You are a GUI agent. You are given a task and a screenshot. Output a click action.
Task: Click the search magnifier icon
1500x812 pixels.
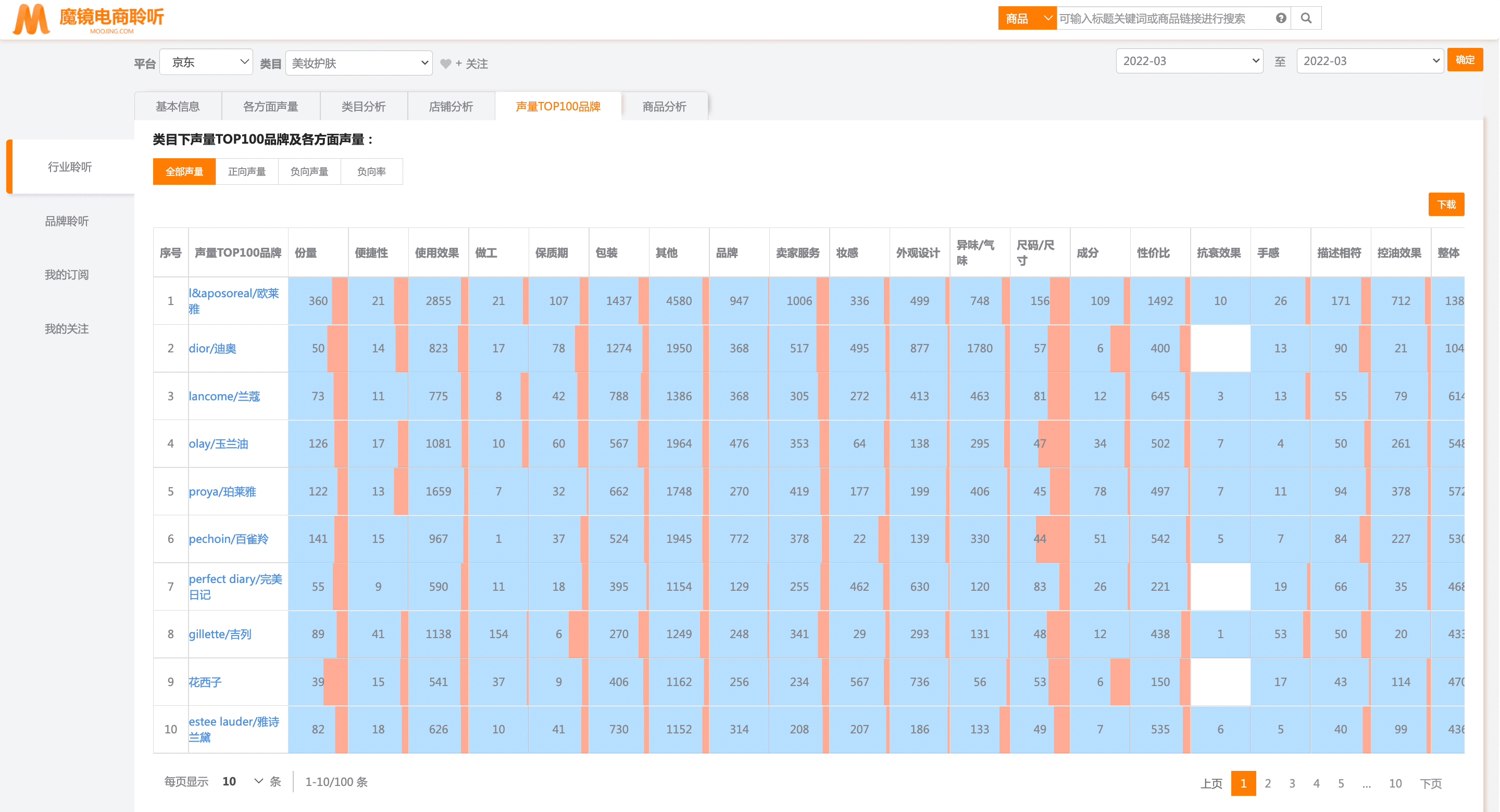[x=1306, y=18]
